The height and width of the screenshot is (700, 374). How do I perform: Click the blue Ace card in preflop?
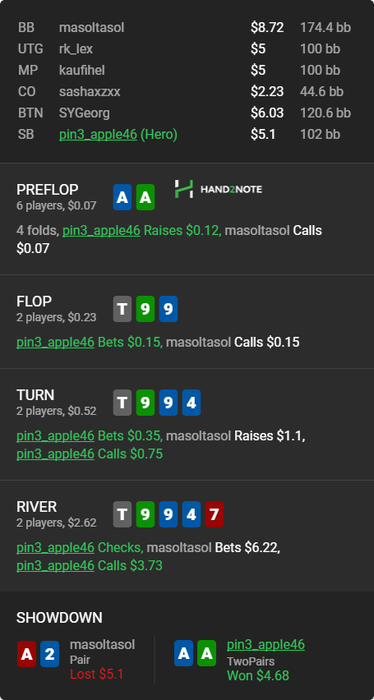click(x=122, y=197)
